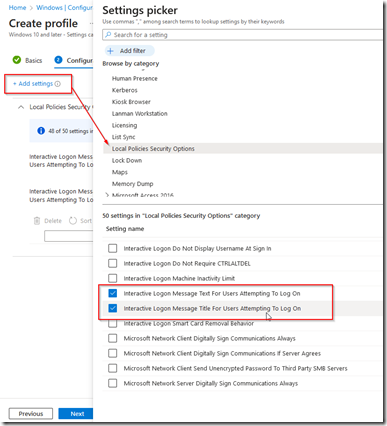Check Network Server Digitally Sign Communications Always

tap(113, 383)
